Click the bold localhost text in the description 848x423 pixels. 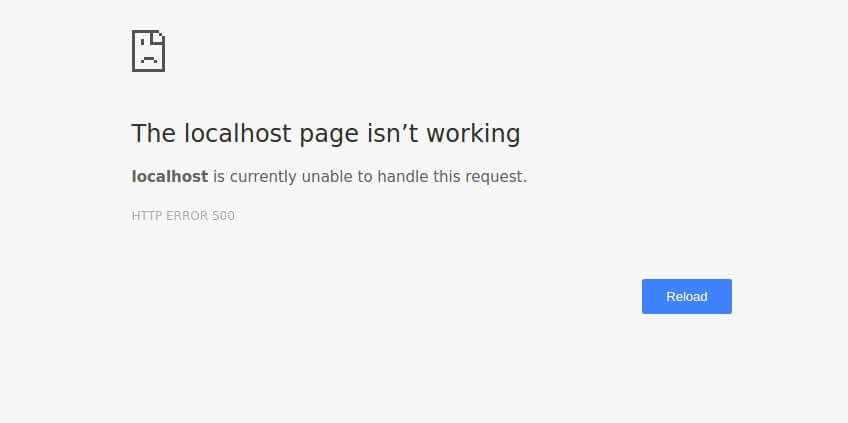[170, 176]
